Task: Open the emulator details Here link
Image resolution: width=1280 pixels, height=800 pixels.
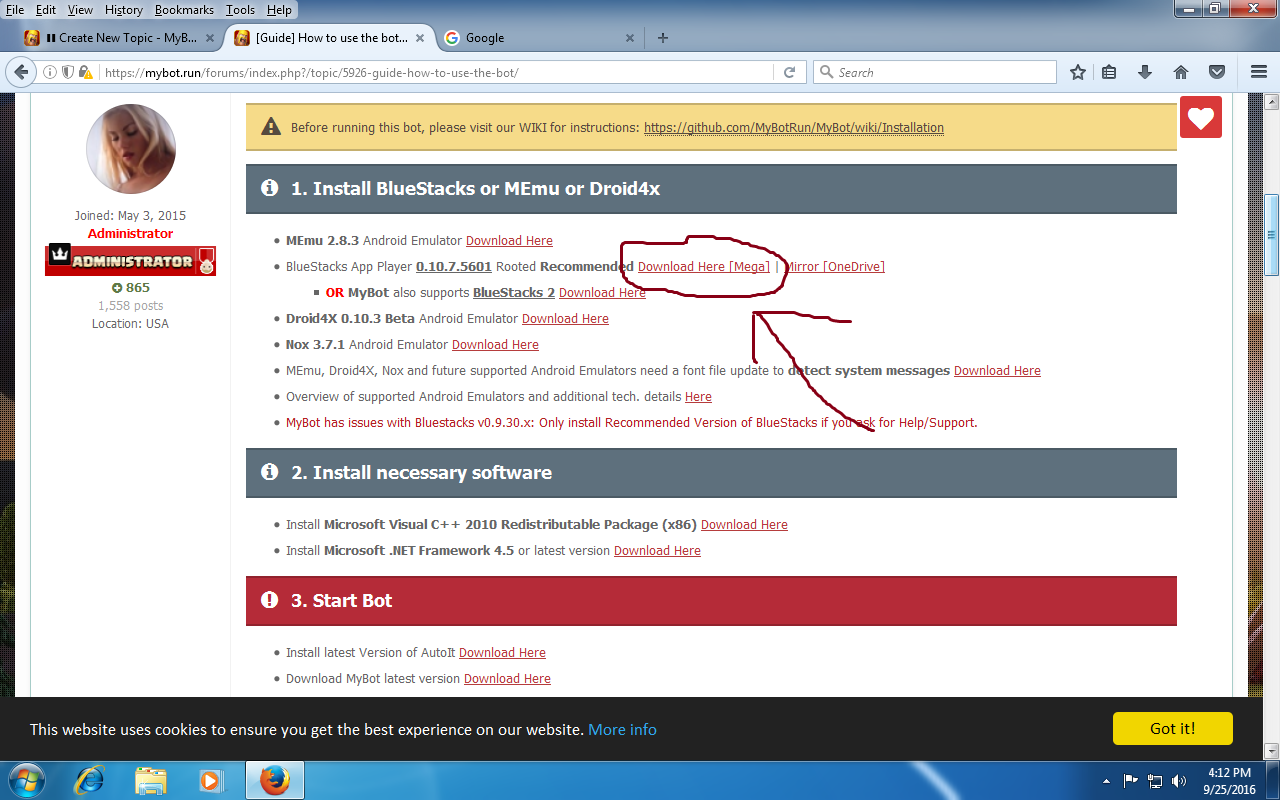Action: pyautogui.click(x=698, y=397)
